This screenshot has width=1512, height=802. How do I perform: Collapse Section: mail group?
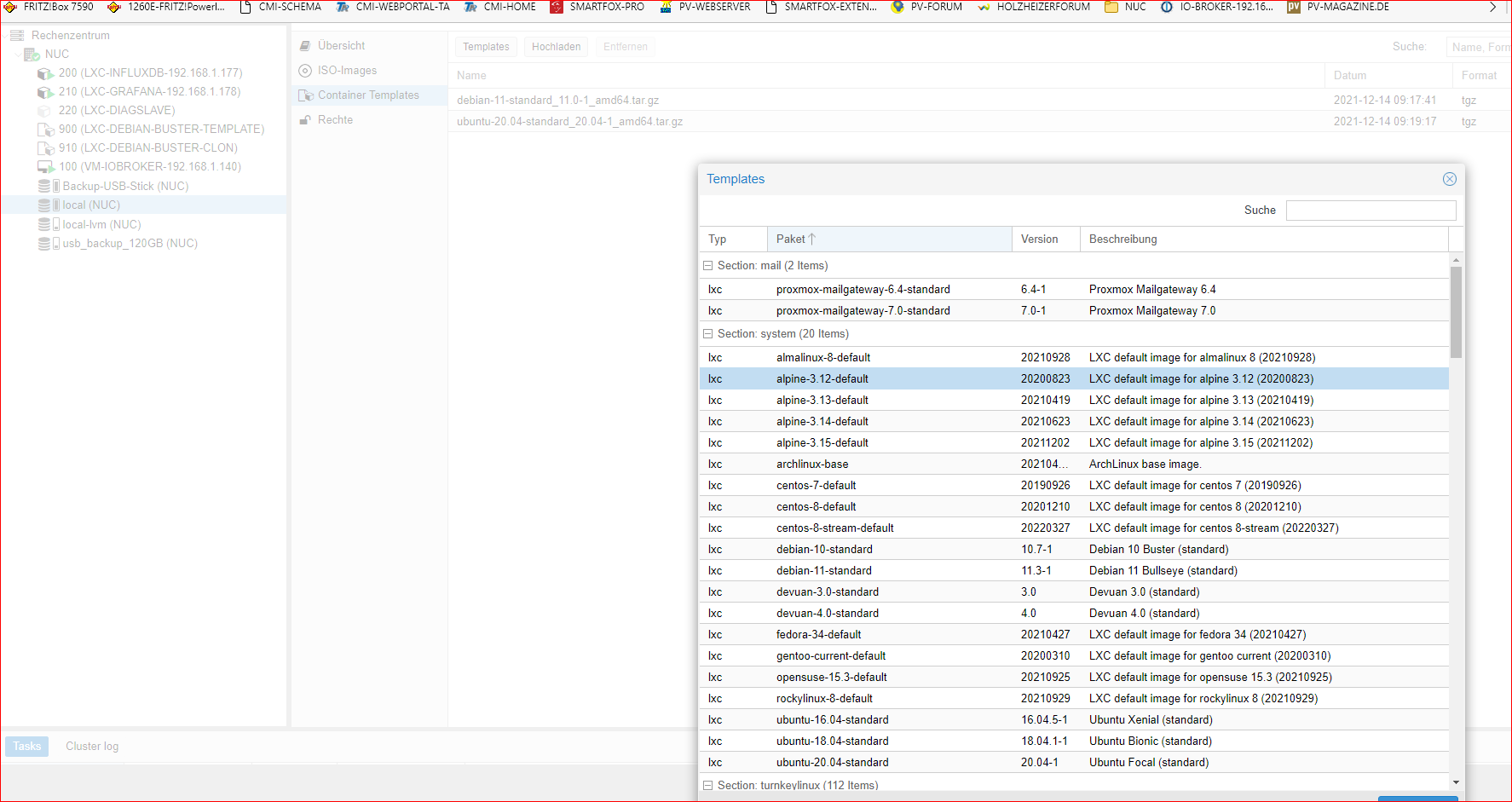coord(707,266)
